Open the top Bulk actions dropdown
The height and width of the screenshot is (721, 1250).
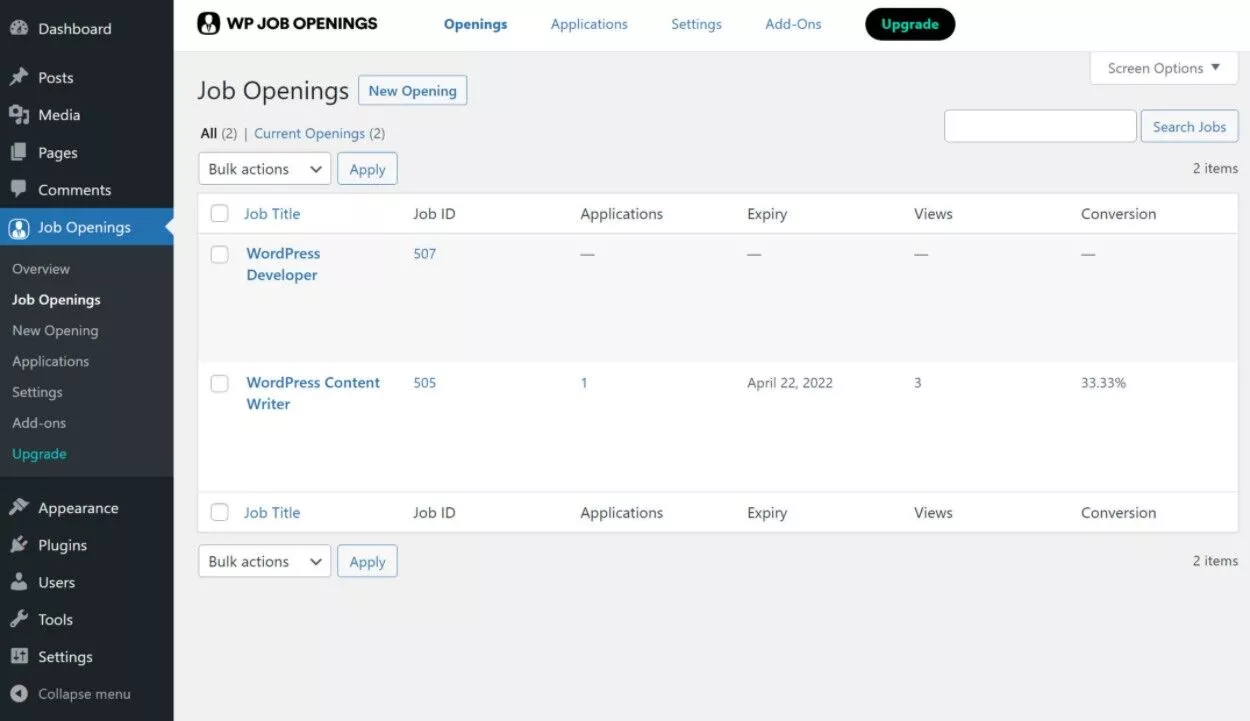click(x=265, y=169)
